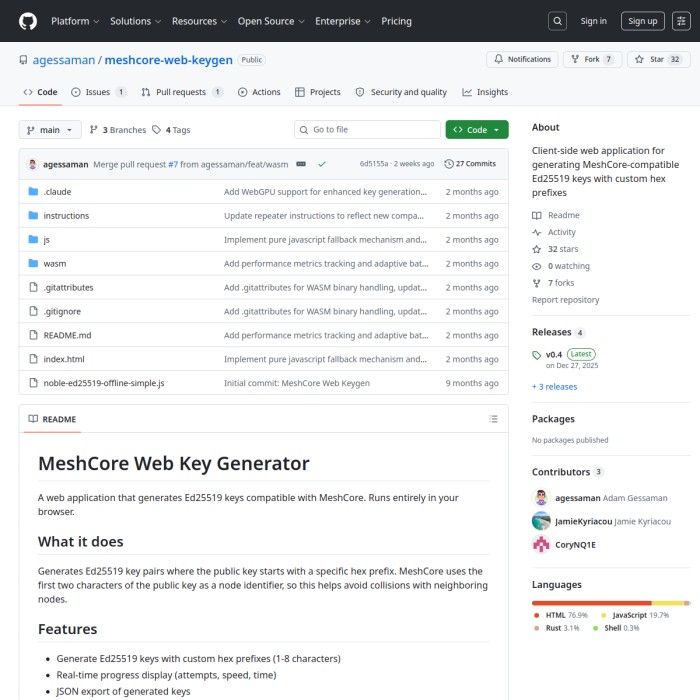Click JamieKyriacou contributor avatar

pyautogui.click(x=541, y=521)
